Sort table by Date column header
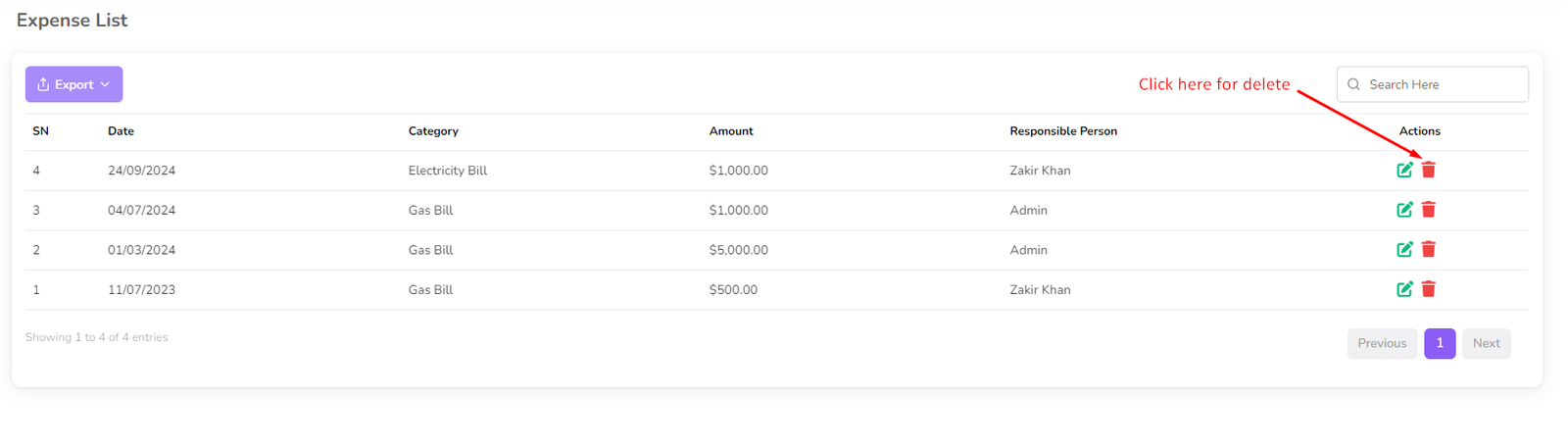This screenshot has width=1568, height=447. click(121, 131)
